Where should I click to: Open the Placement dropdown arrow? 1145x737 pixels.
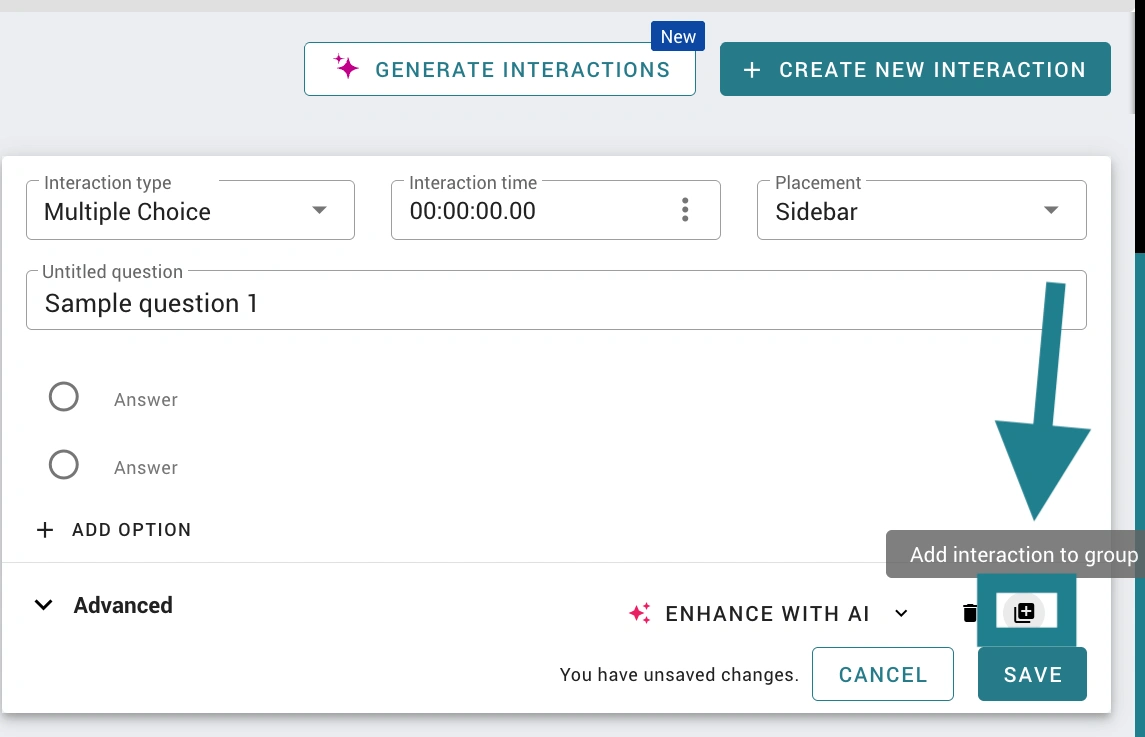tap(1051, 210)
